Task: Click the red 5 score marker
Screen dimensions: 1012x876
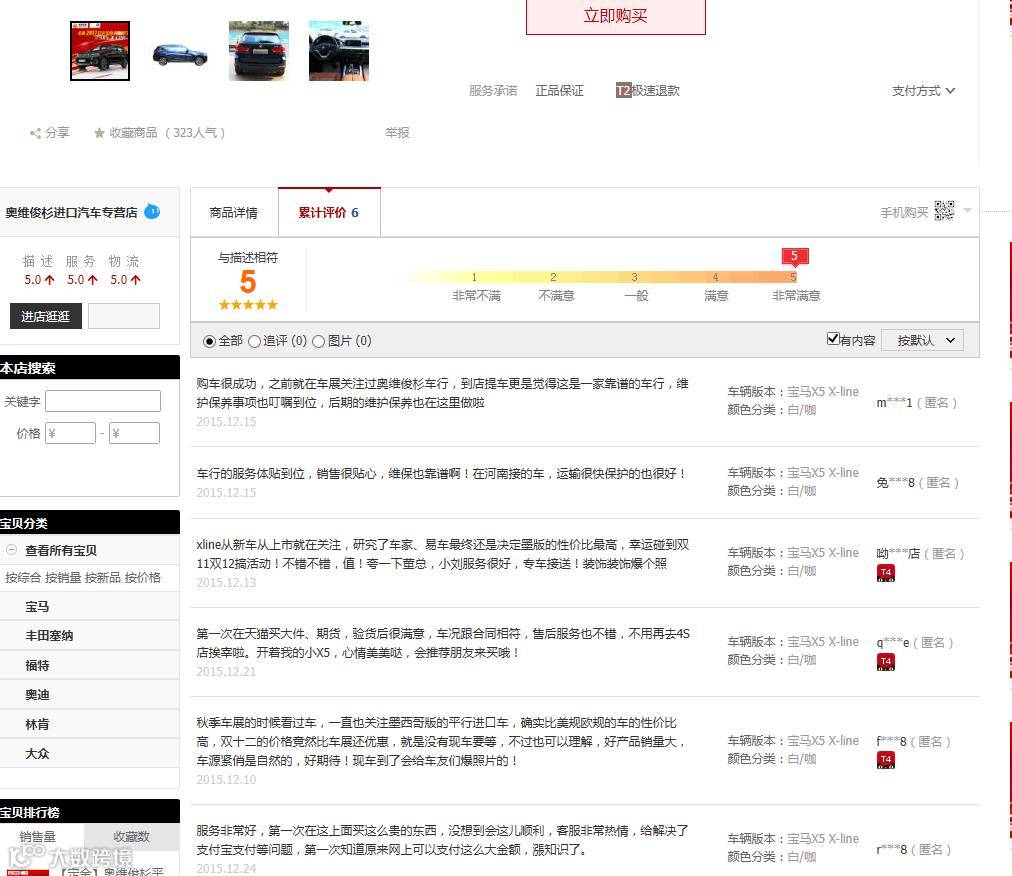Action: [794, 256]
